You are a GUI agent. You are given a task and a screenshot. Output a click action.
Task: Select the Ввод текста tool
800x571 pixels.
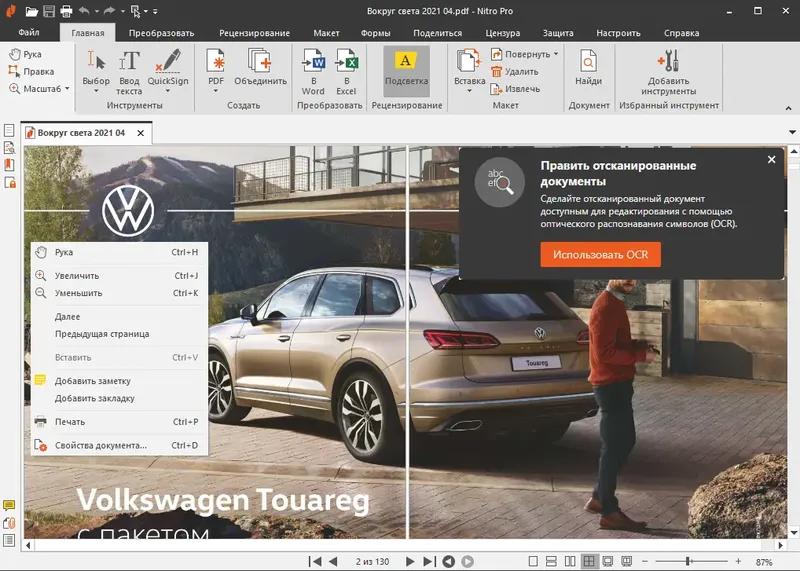(129, 72)
